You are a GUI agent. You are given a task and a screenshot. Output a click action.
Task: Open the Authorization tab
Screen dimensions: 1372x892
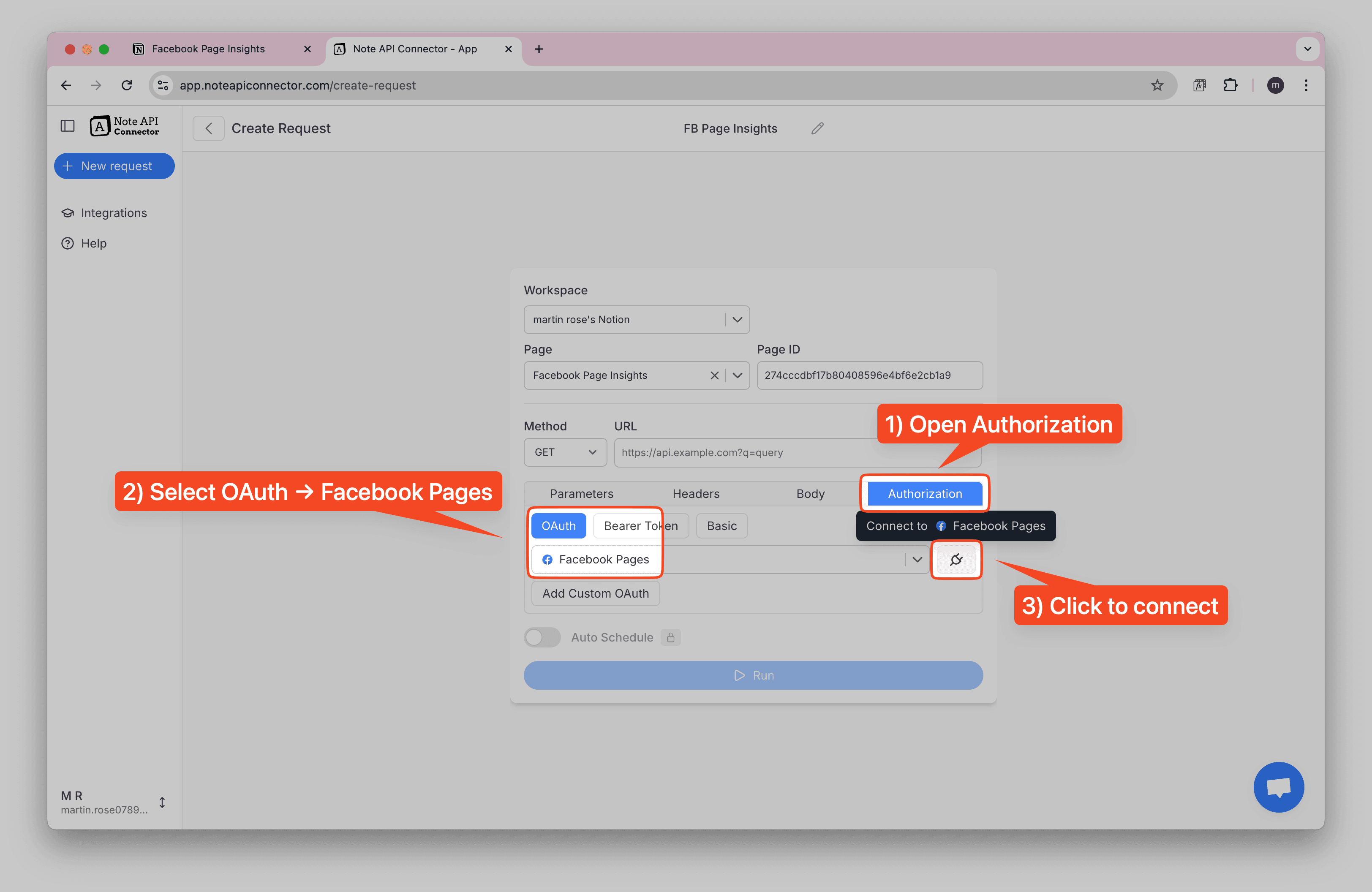pos(925,494)
